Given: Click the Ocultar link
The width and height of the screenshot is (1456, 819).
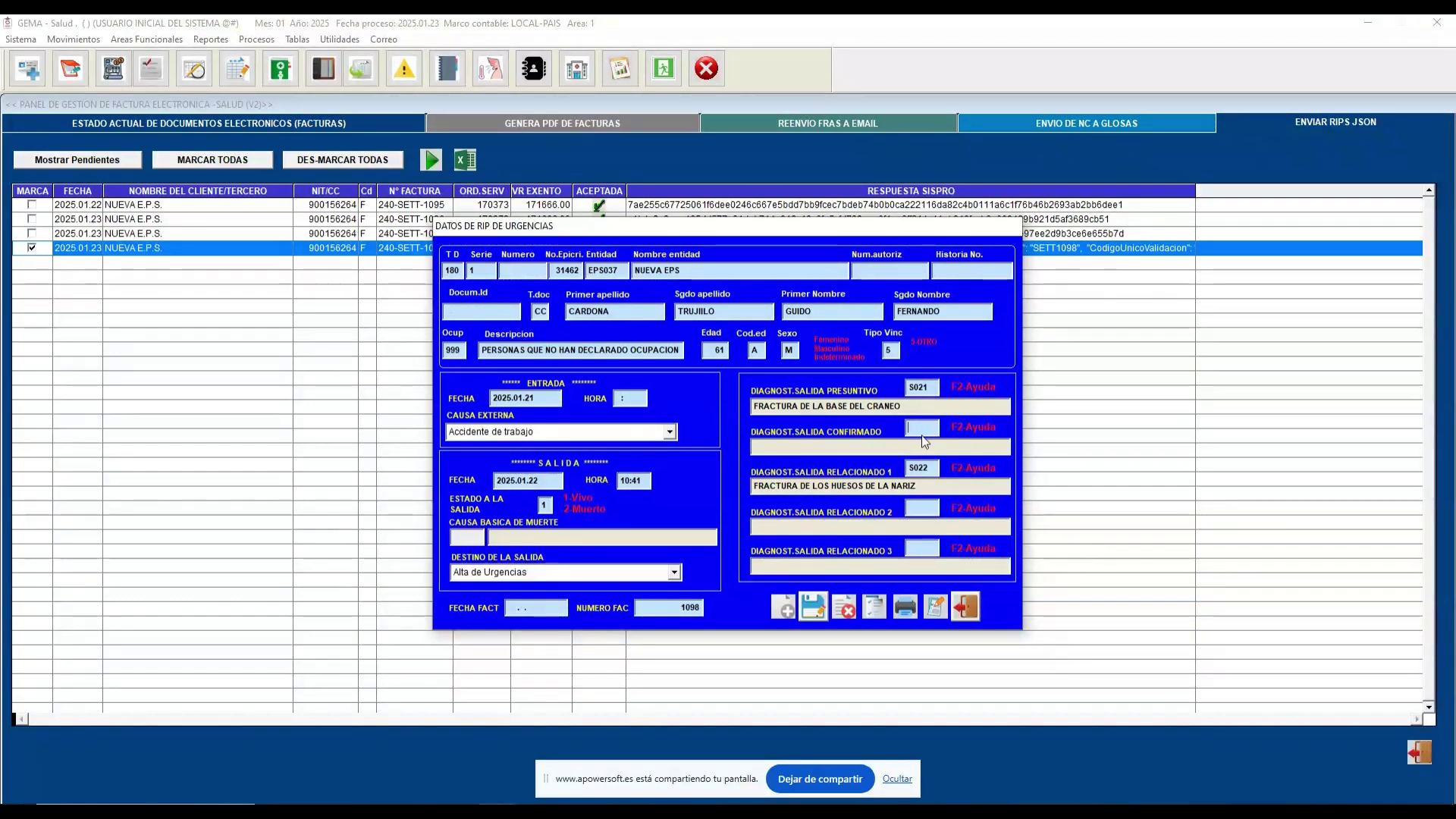Looking at the screenshot, I should tap(897, 779).
